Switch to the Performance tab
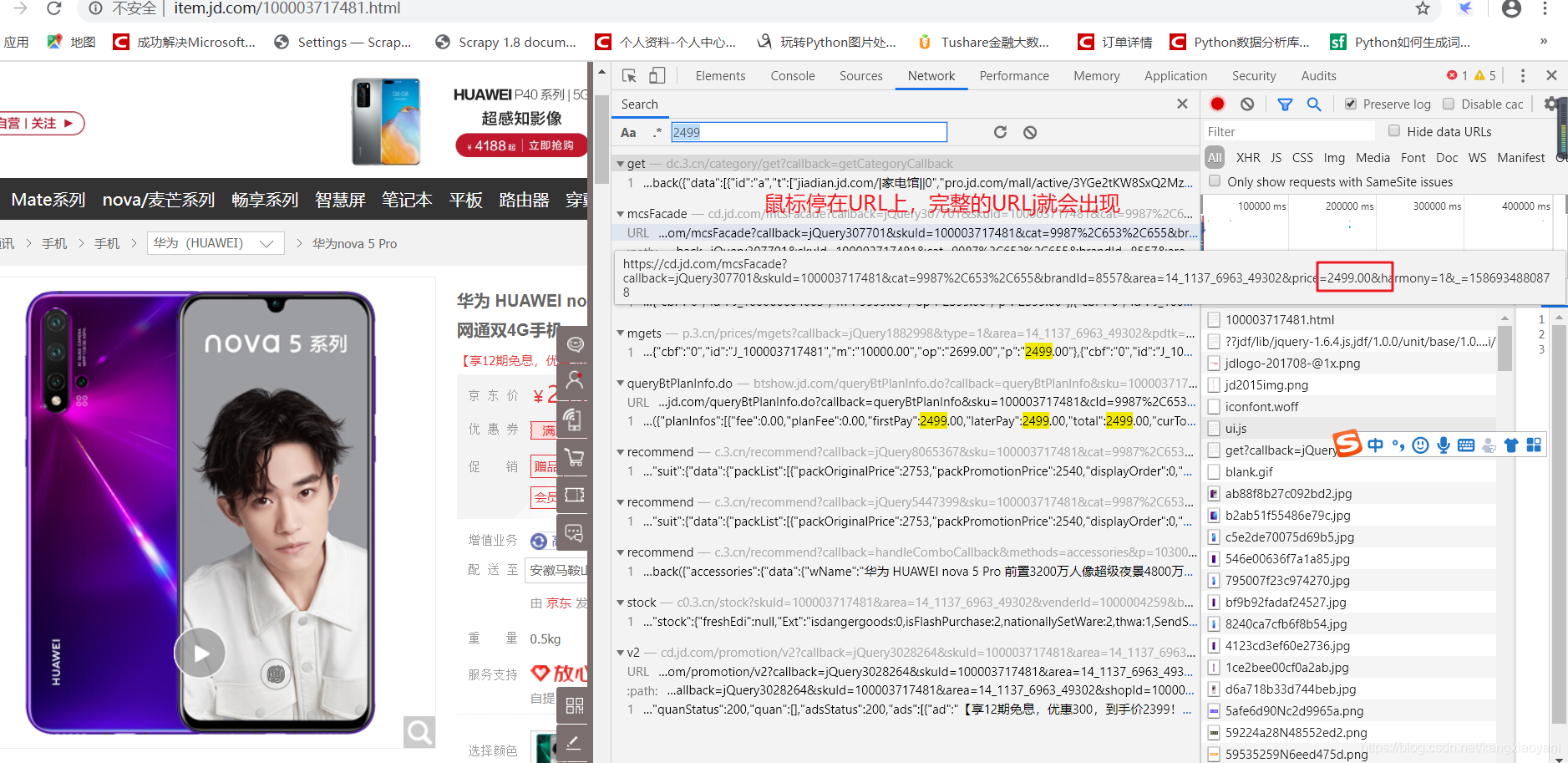This screenshot has width=1568, height=763. click(1014, 76)
